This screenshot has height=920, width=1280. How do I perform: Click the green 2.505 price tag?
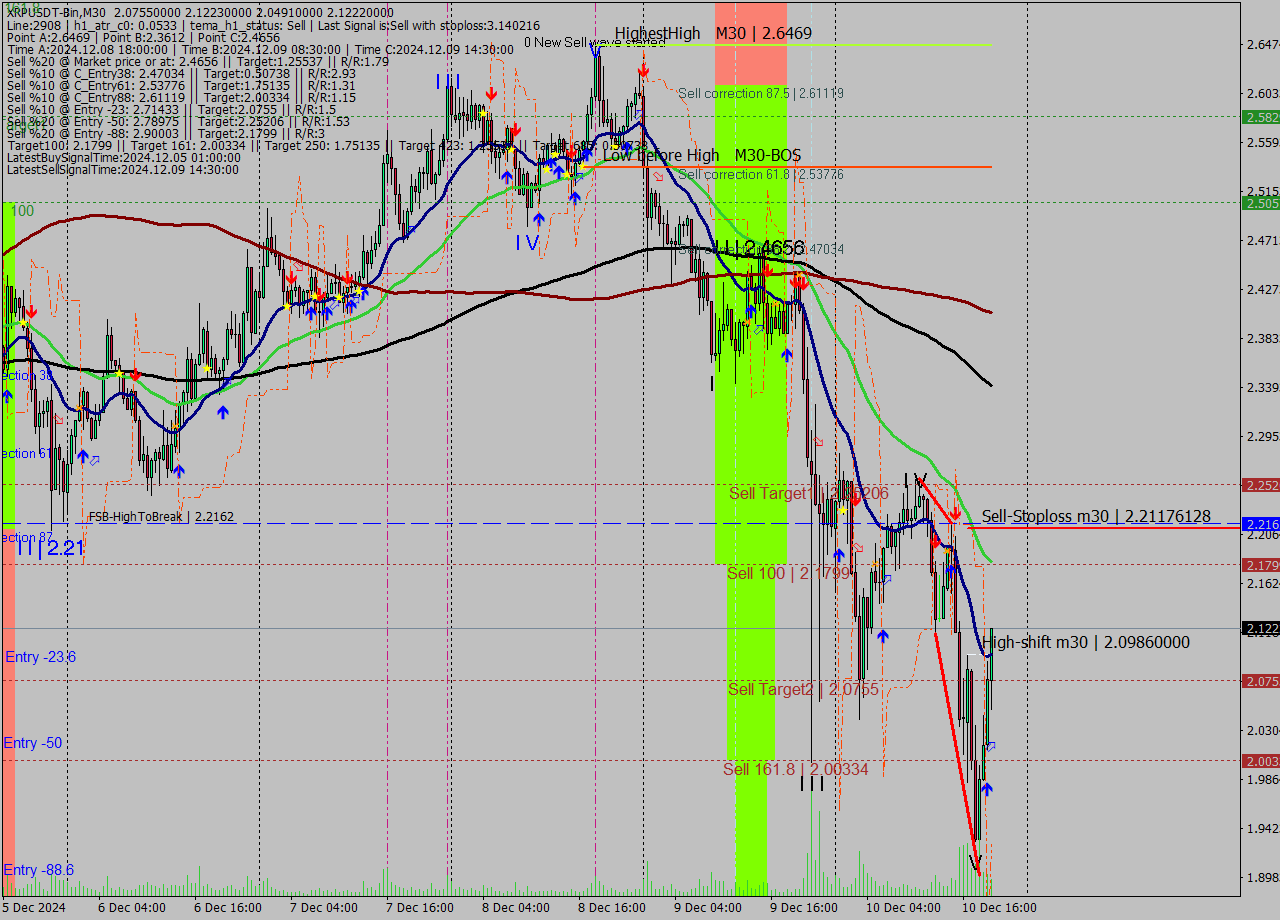1260,203
